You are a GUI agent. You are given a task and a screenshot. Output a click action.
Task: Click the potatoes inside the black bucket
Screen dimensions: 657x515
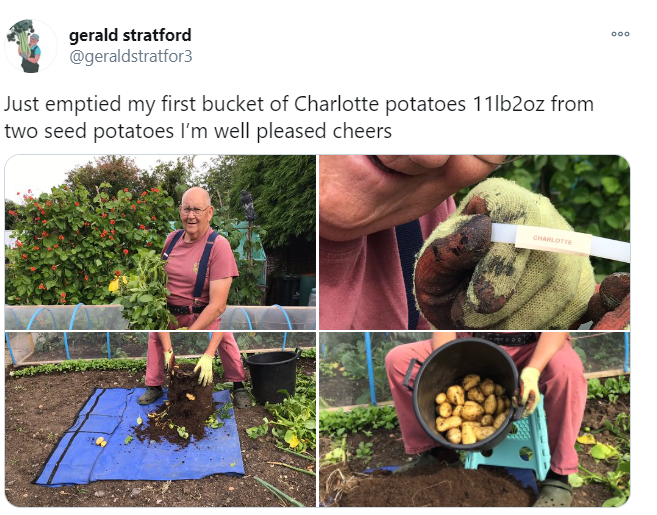coord(472,409)
